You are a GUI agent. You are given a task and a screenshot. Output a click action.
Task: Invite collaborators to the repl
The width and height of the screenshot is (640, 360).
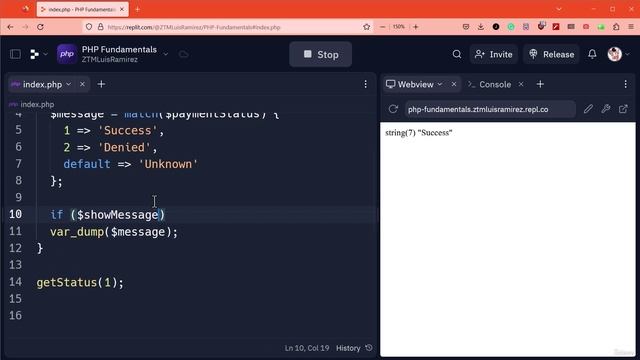(494, 54)
